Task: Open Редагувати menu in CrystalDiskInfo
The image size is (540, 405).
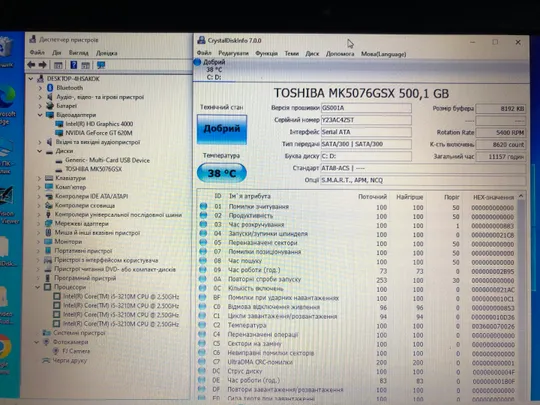Action: click(x=233, y=53)
